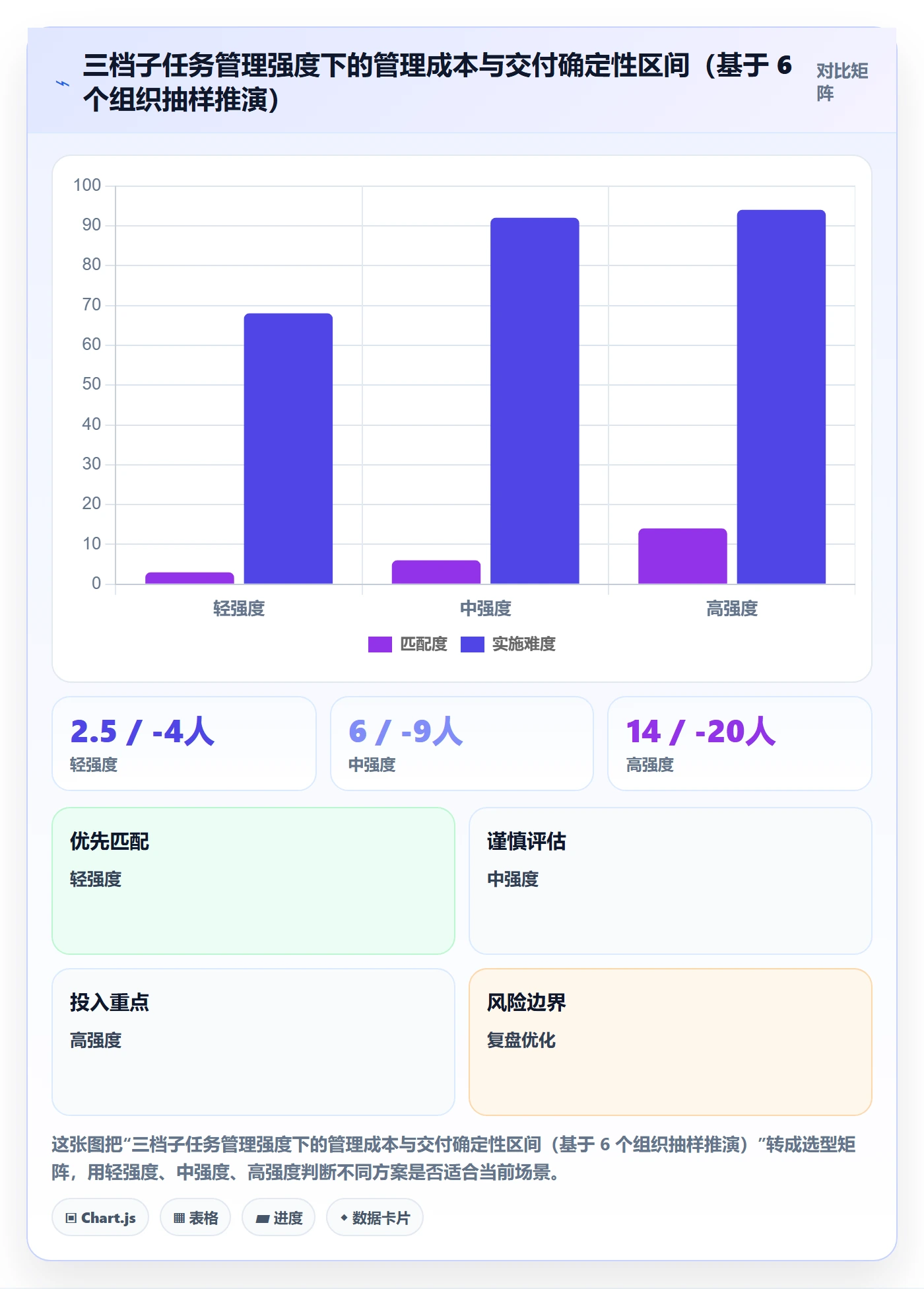Toggle the 实施难度 legend swatch
This screenshot has width=924, height=1289.
coord(472,644)
